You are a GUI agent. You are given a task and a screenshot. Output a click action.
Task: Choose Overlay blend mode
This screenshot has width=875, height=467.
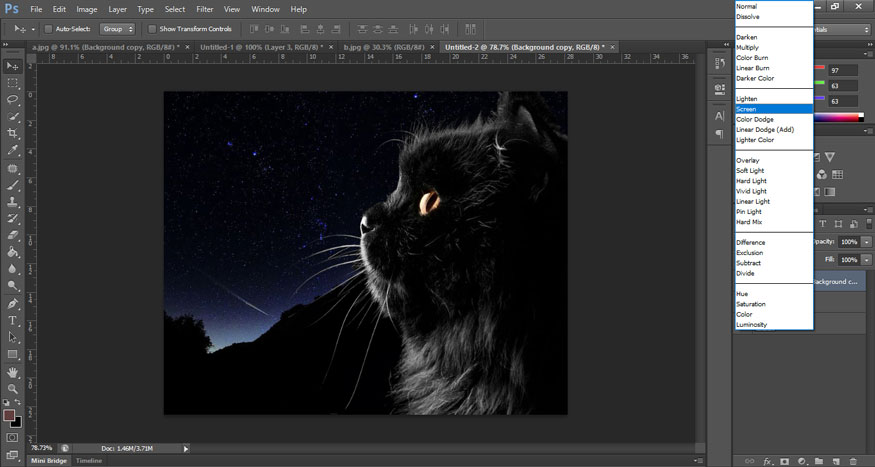pos(774,160)
